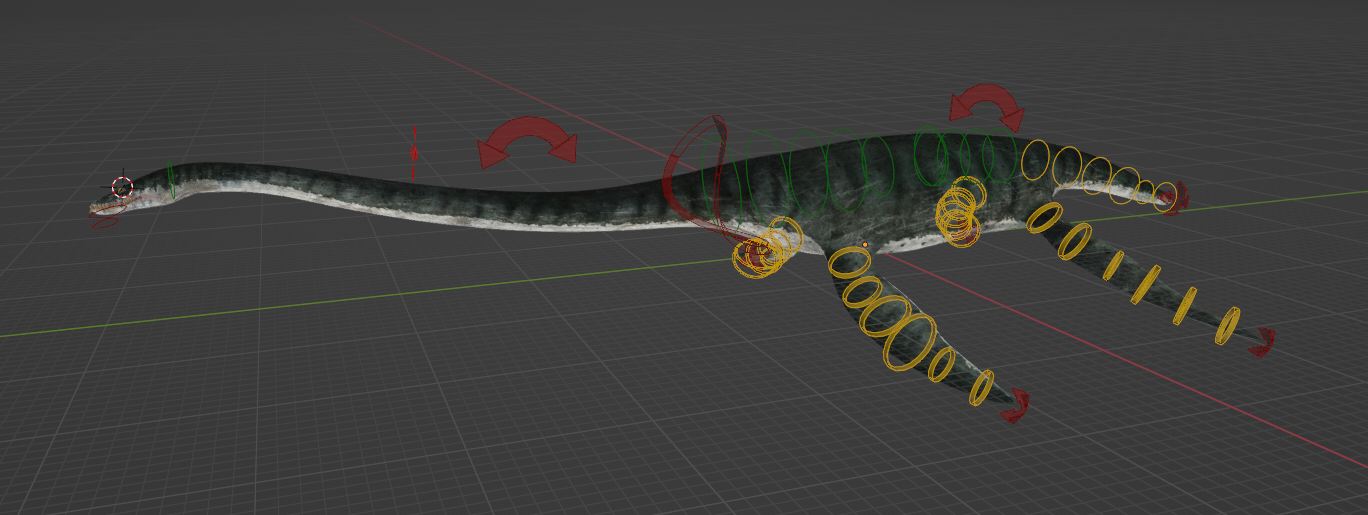The image size is (1368, 515).
Task: Select the red arrow control at the front flipper tip
Action: [1016, 405]
